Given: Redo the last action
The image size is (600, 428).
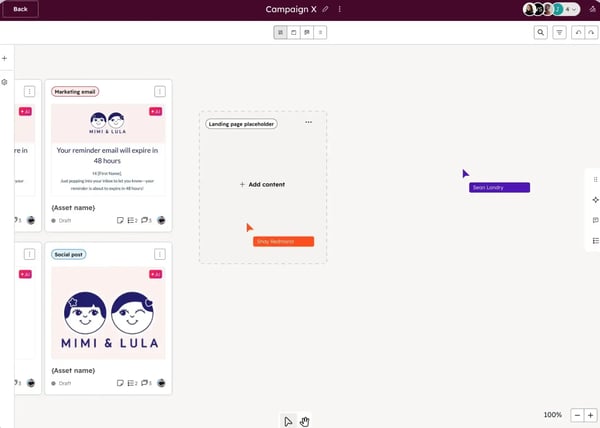Looking at the screenshot, I should (x=592, y=33).
